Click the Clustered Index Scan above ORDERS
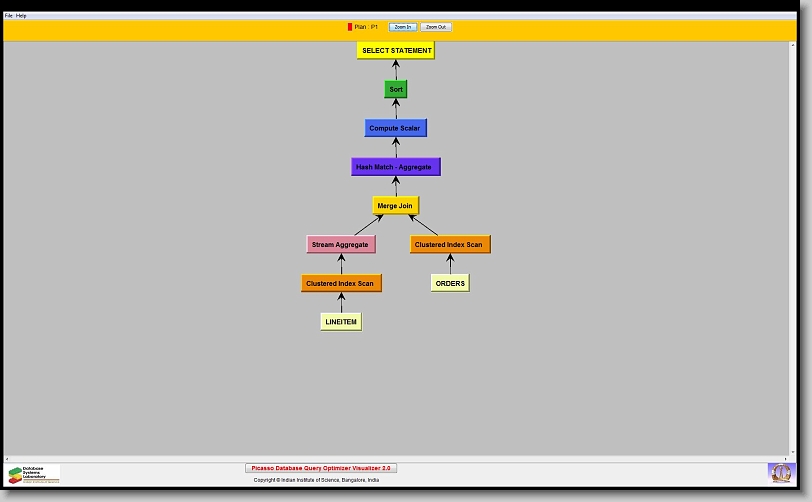 pos(450,244)
